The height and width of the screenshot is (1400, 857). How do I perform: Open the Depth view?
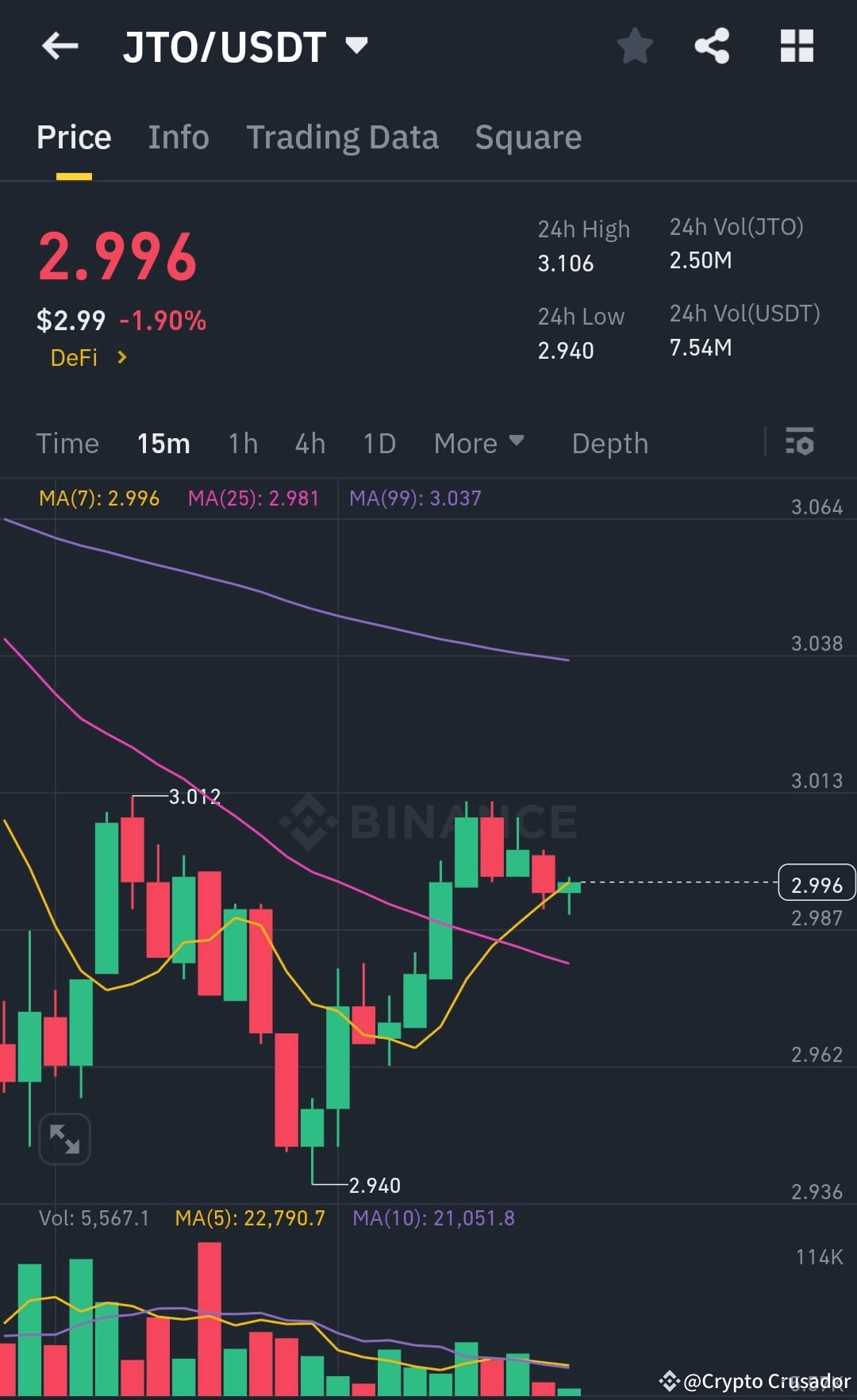pyautogui.click(x=609, y=443)
